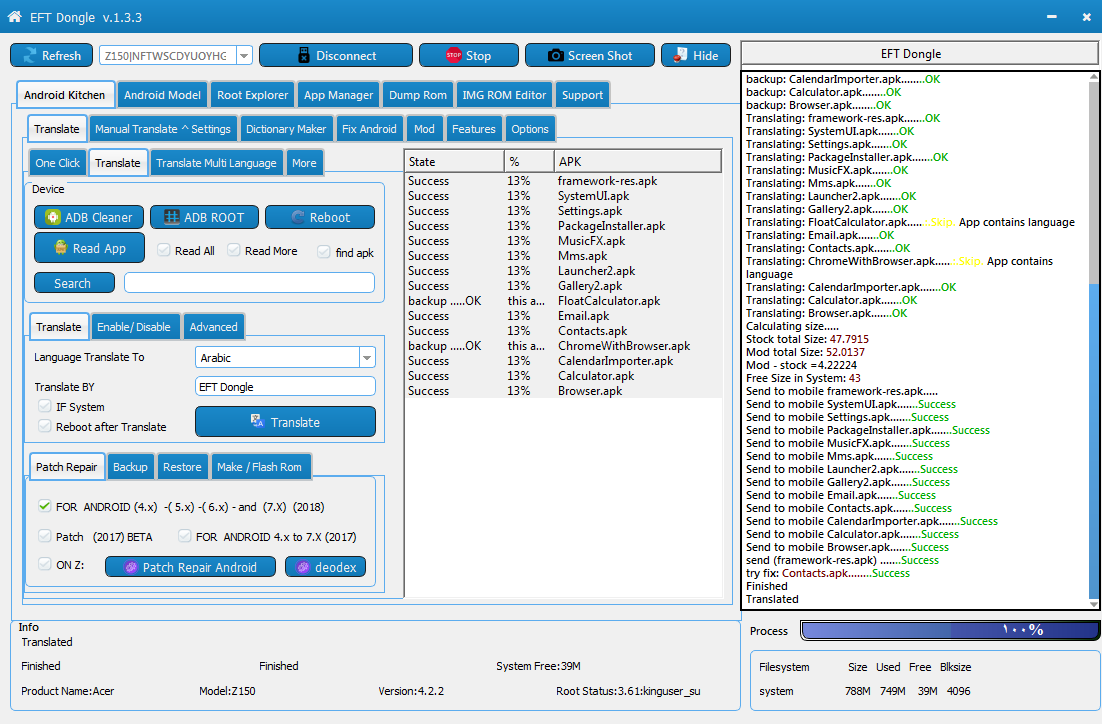Screen dimensions: 1102x724
Task: Enable the IF System checkbox
Action: pos(45,406)
